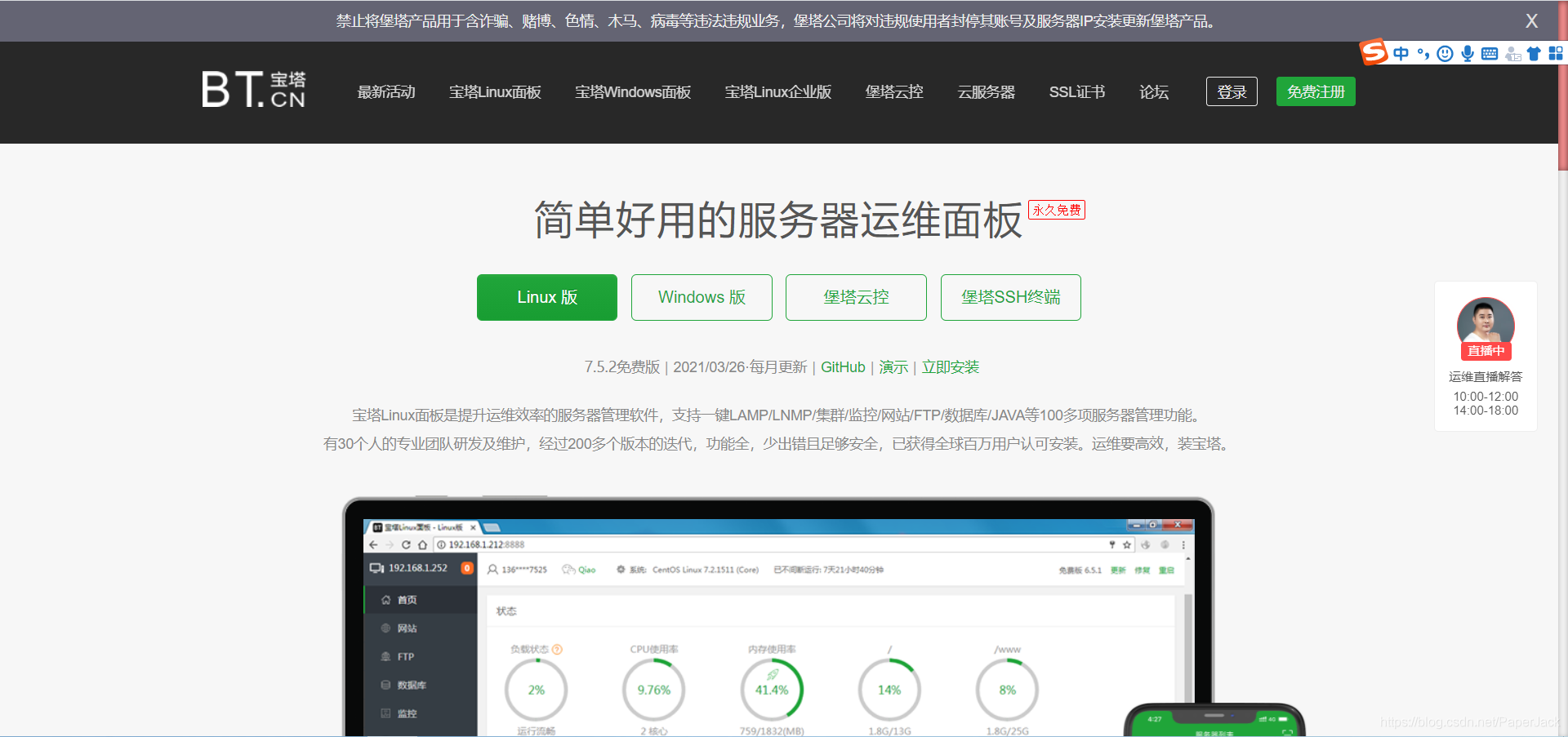The image size is (1568, 737).
Task: Click the 立即安装 install link
Action: pyautogui.click(x=951, y=367)
